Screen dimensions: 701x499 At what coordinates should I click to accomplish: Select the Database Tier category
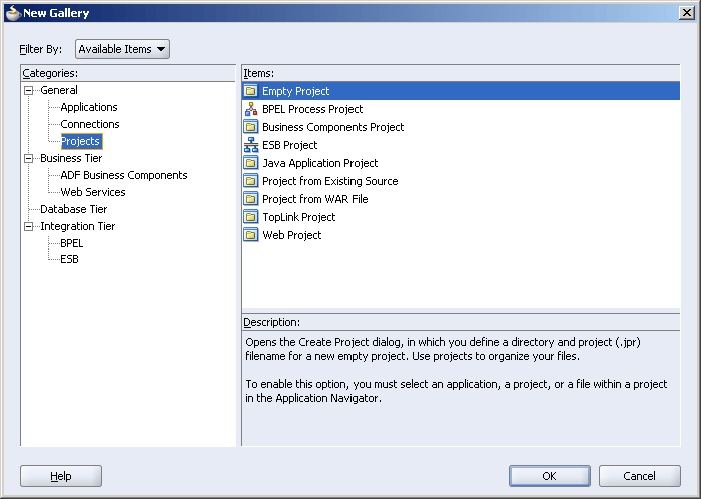point(74,209)
